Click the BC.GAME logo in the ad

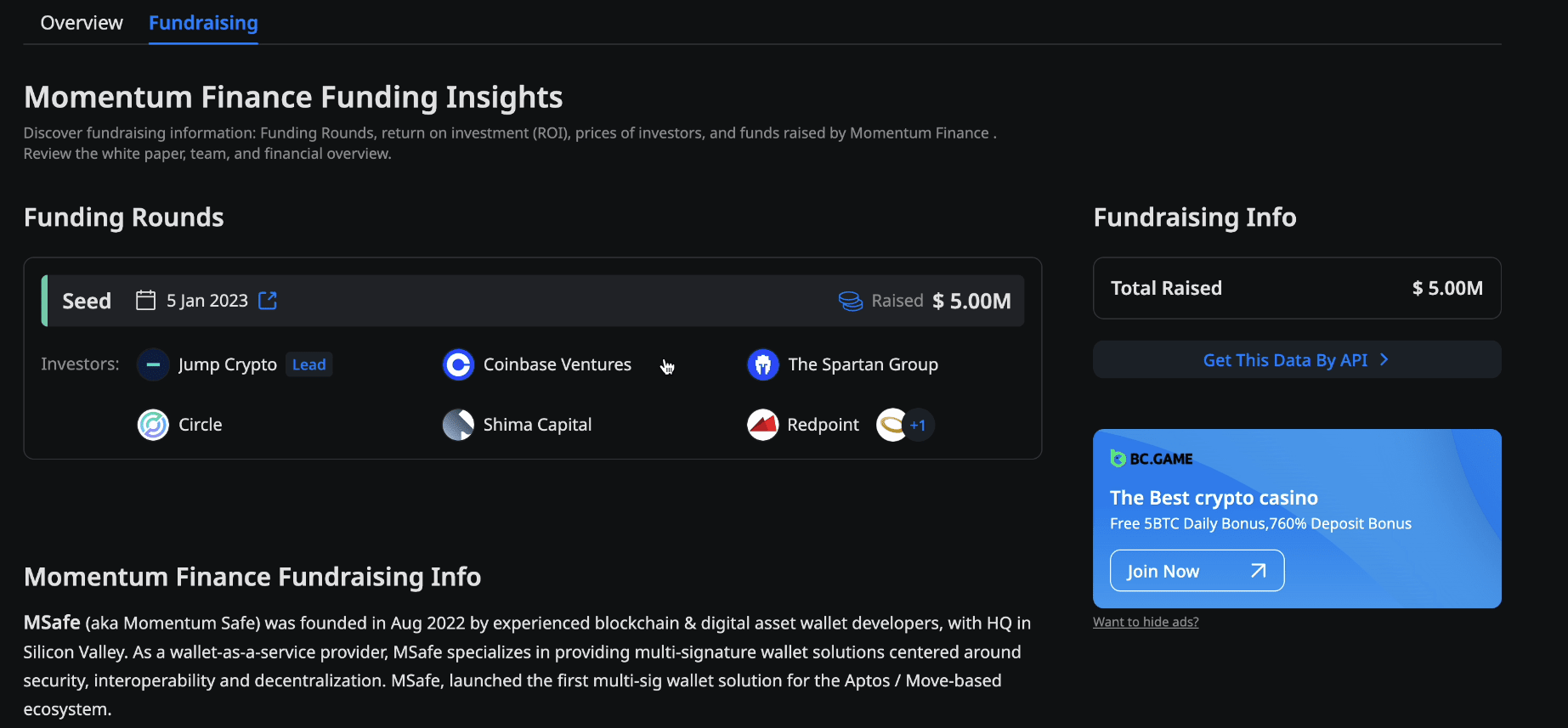[1152, 459]
